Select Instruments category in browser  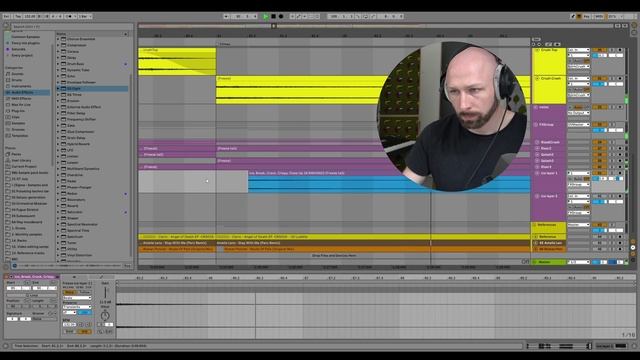(x=21, y=86)
